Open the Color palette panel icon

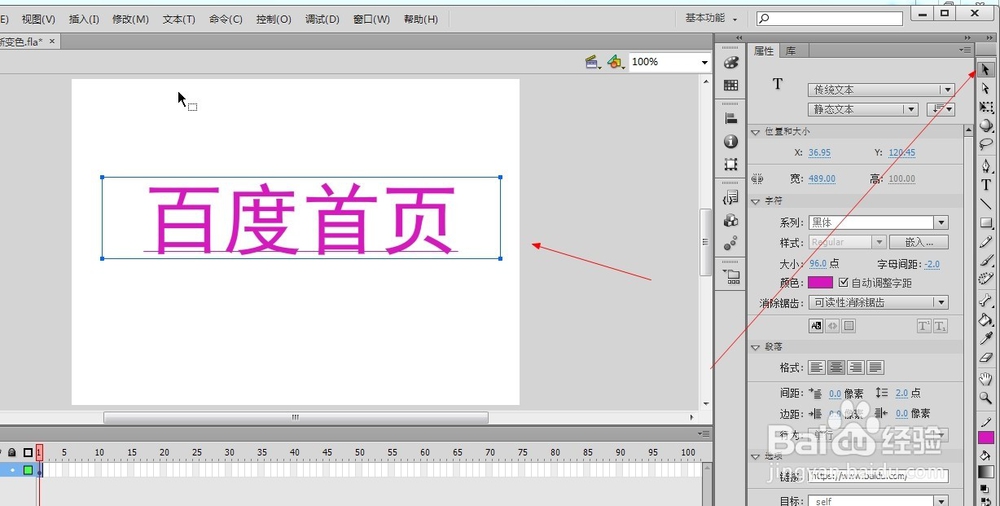[x=731, y=63]
